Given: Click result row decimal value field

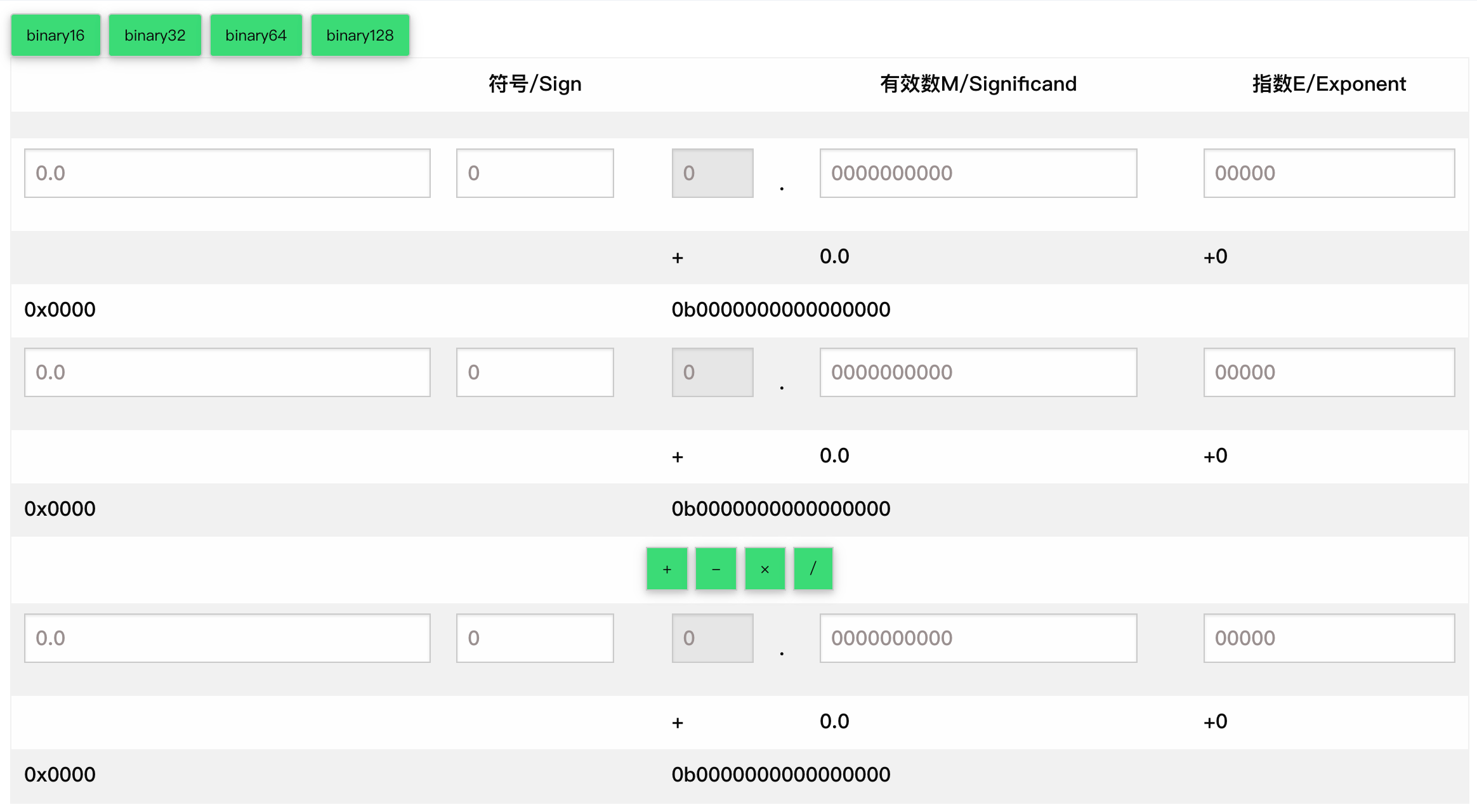Looking at the screenshot, I should [x=227, y=638].
